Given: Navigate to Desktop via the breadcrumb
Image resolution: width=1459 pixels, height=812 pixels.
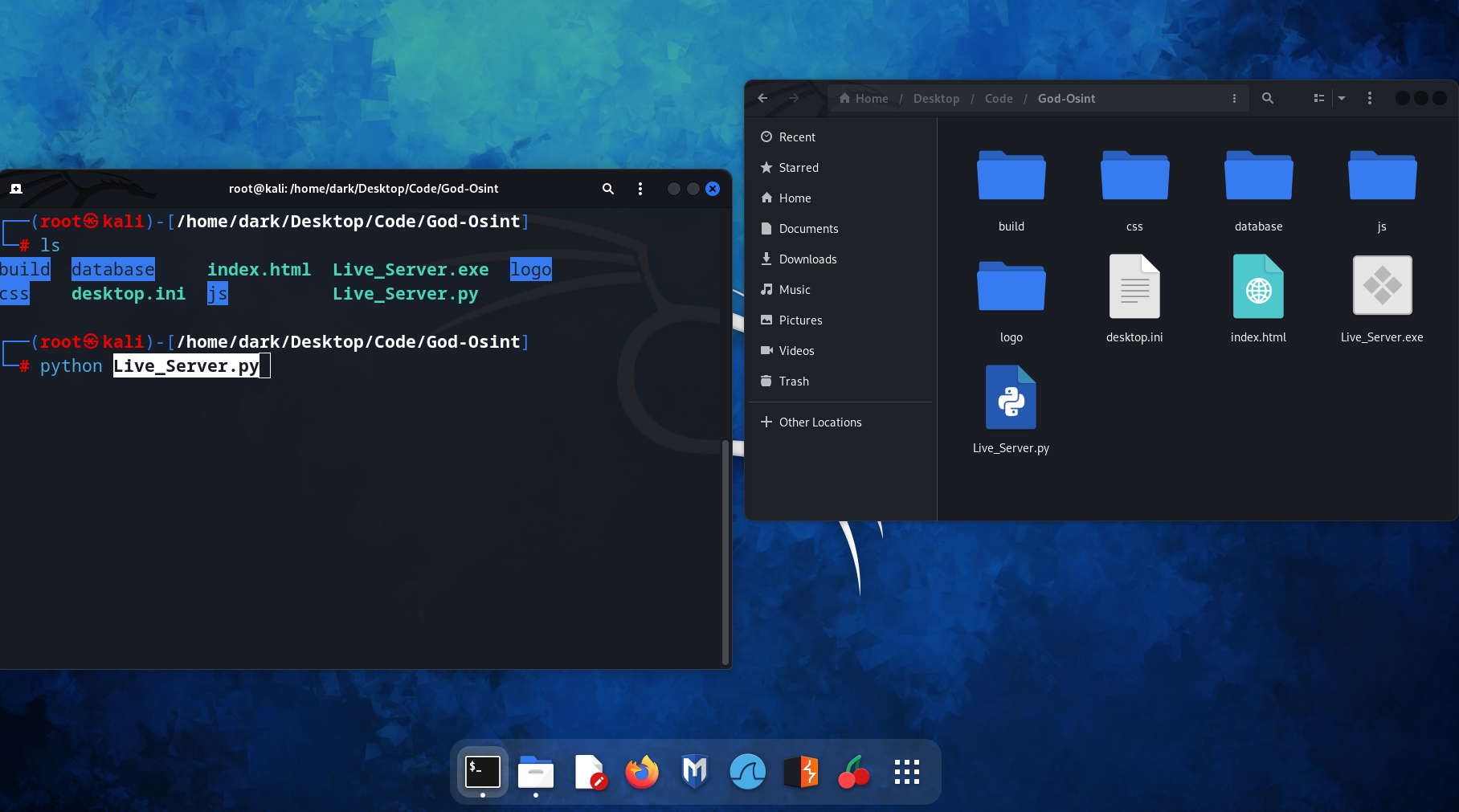Looking at the screenshot, I should pyautogui.click(x=936, y=98).
